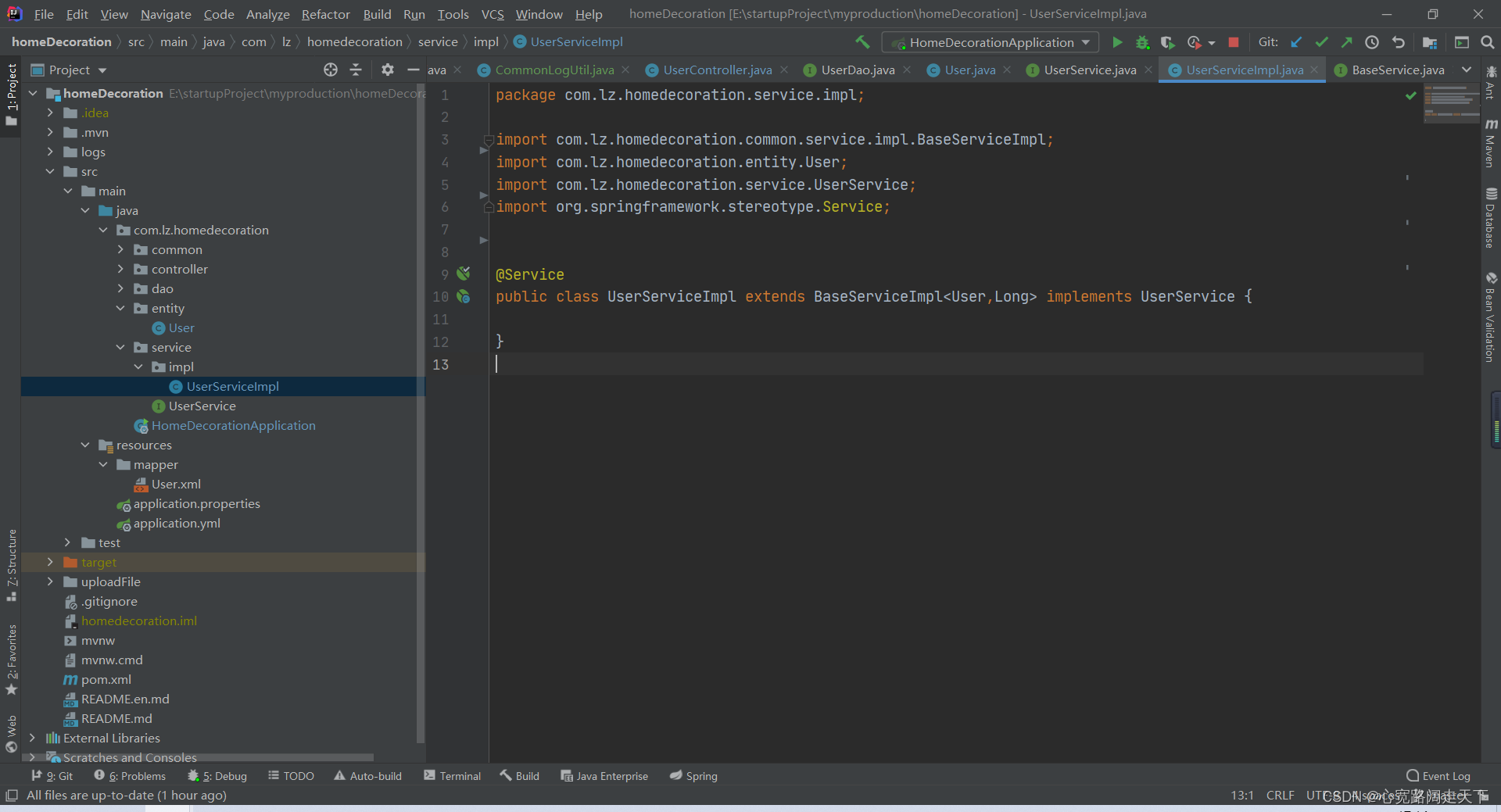Open the Maven tool window

click(x=1491, y=144)
